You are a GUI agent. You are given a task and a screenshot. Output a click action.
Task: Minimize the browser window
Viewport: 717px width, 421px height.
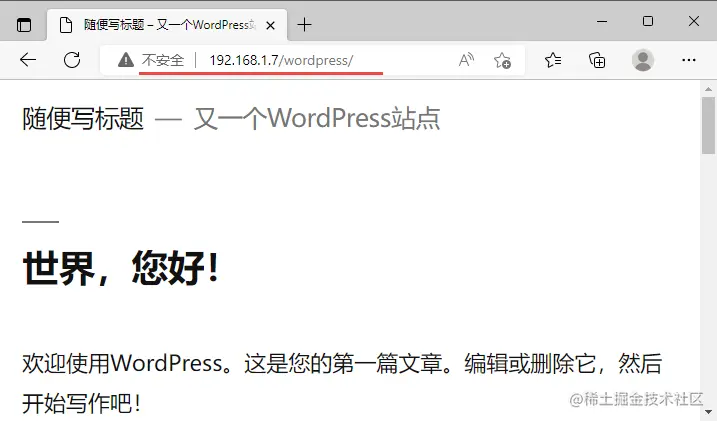[x=602, y=21]
